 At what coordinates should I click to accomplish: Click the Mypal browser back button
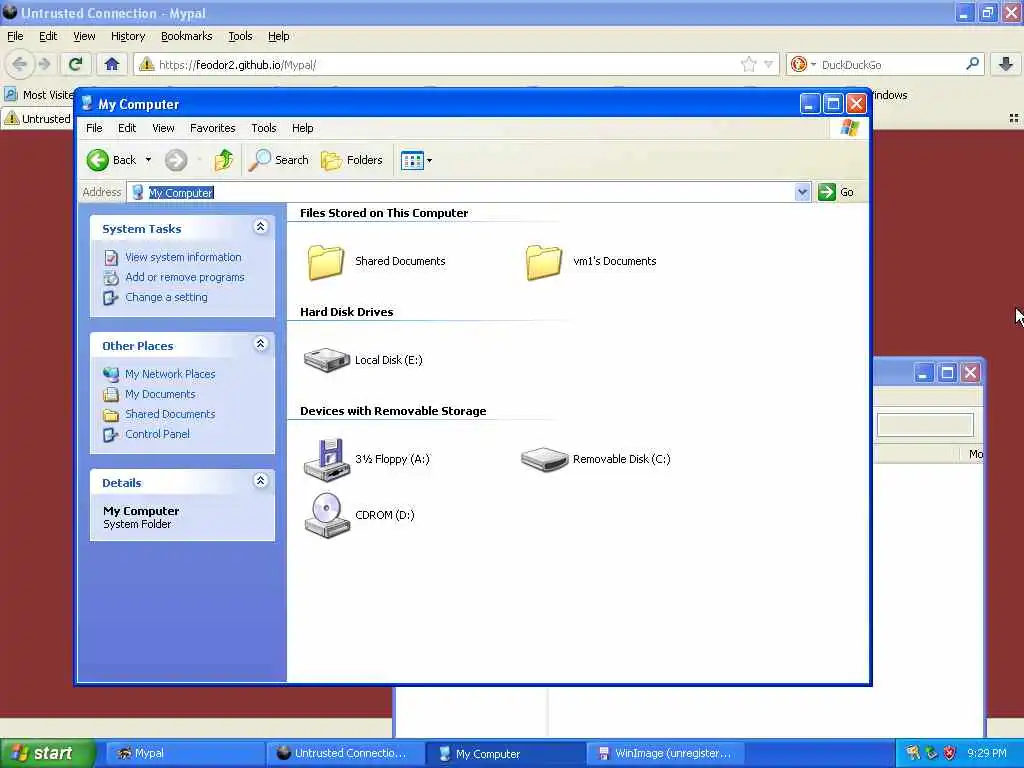20,64
